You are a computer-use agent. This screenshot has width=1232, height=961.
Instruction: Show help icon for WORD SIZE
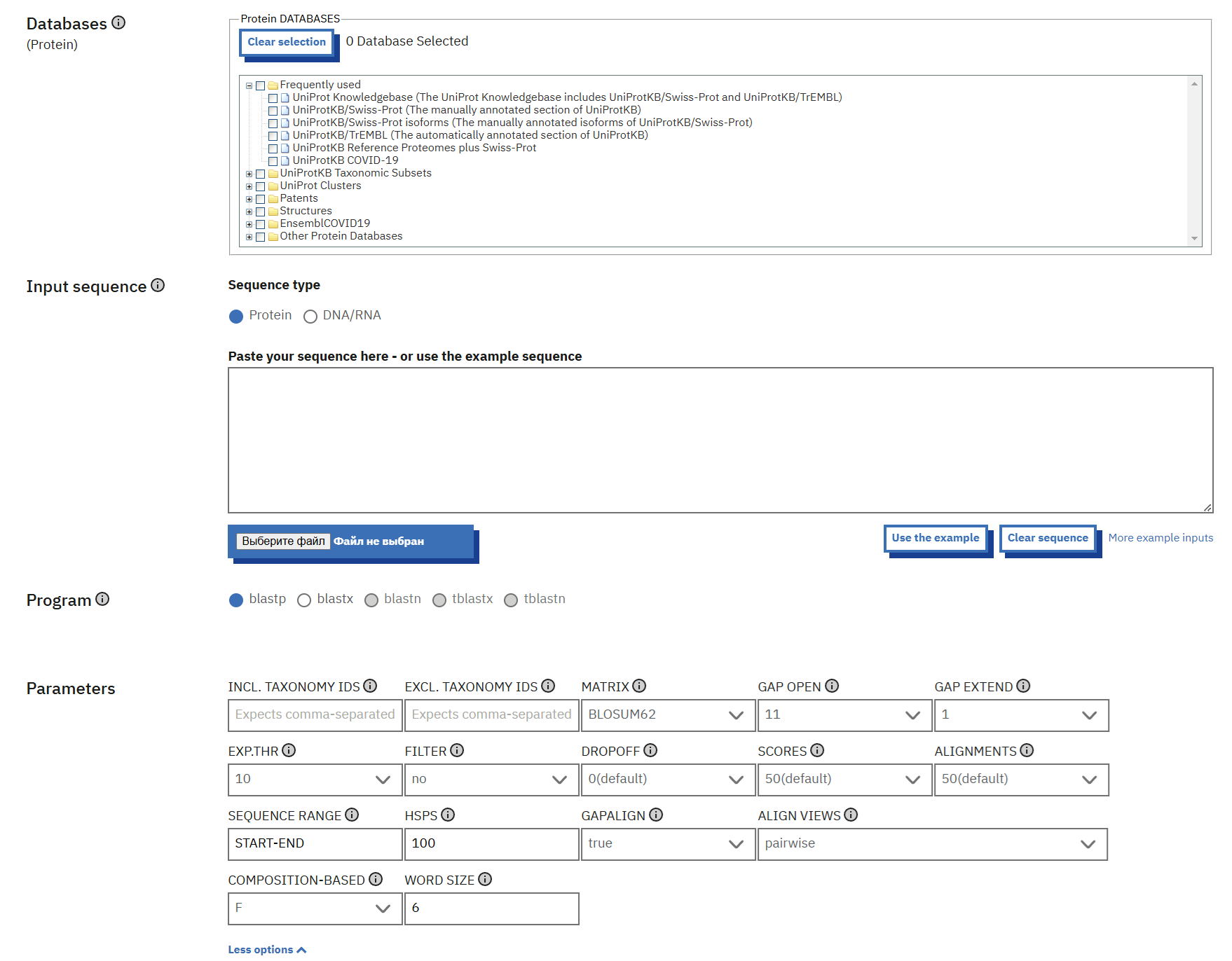click(x=485, y=879)
